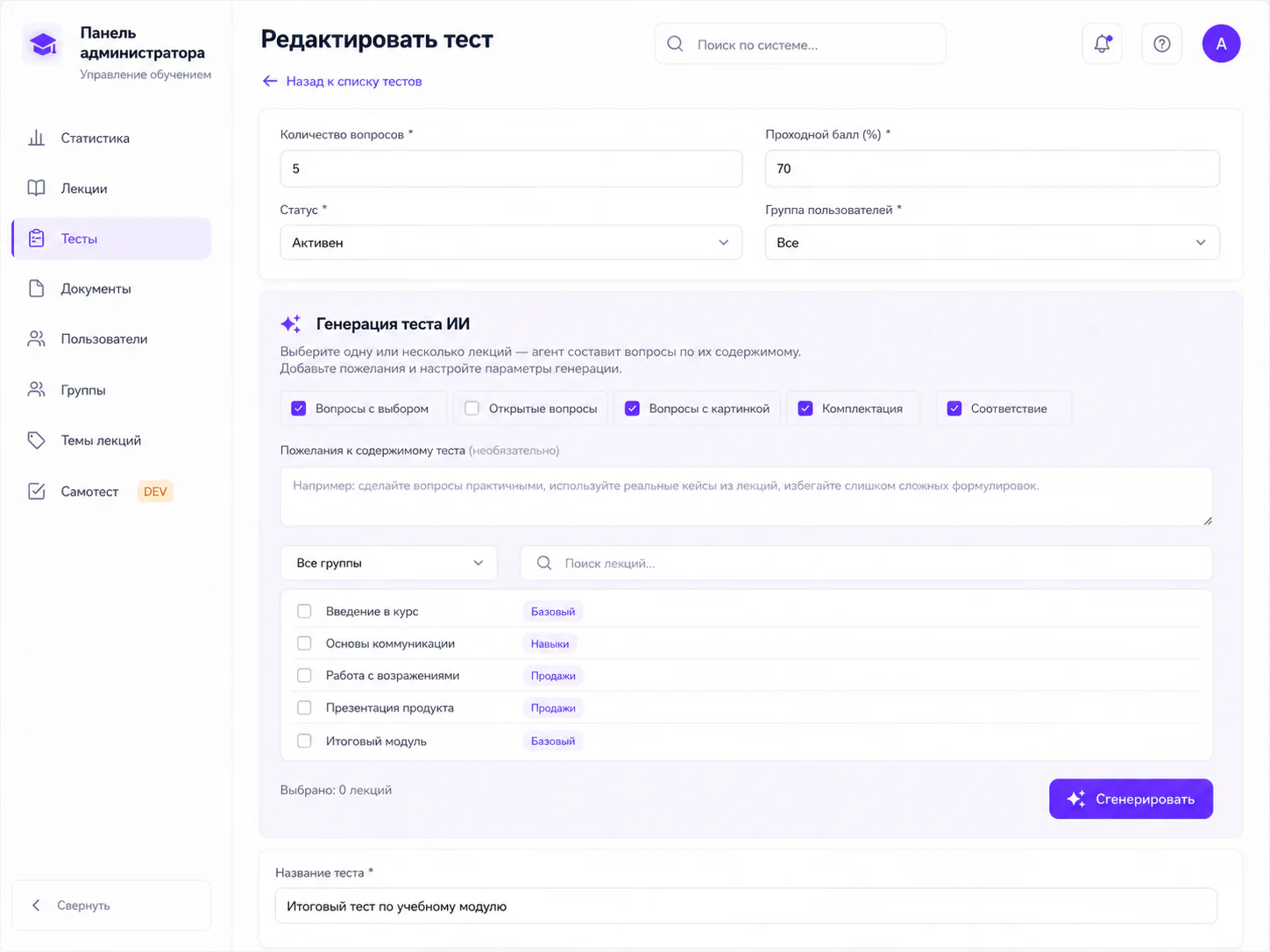
Task: Click the help question mark icon
Action: pos(1161,44)
